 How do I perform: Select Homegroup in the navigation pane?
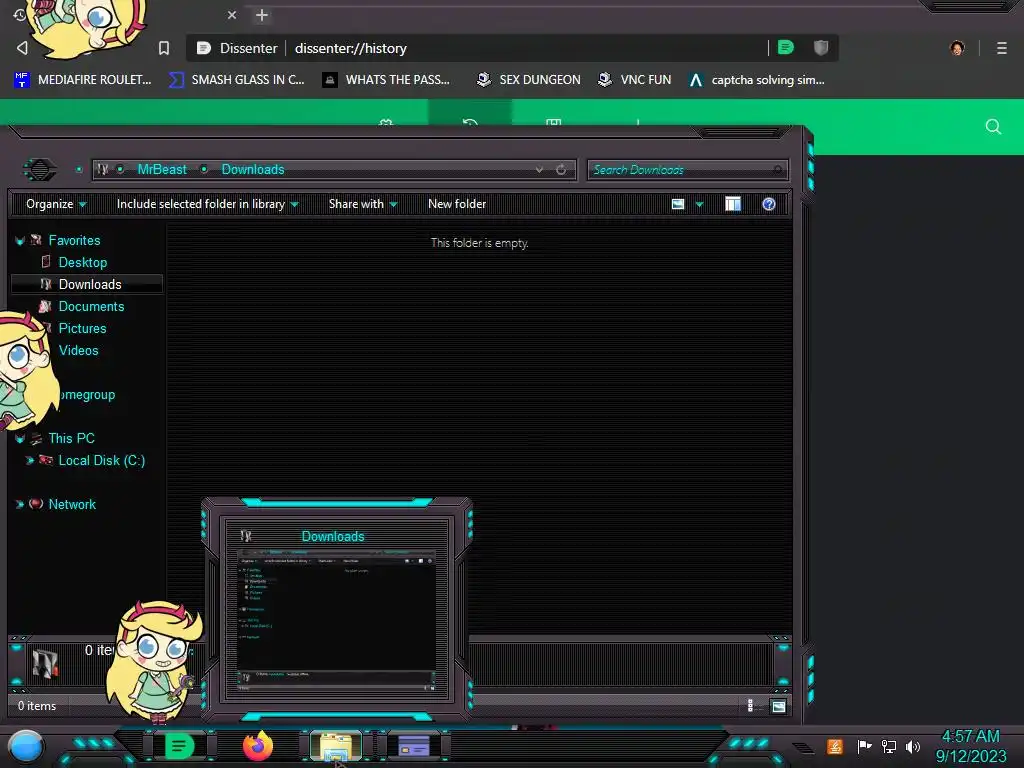pos(88,394)
